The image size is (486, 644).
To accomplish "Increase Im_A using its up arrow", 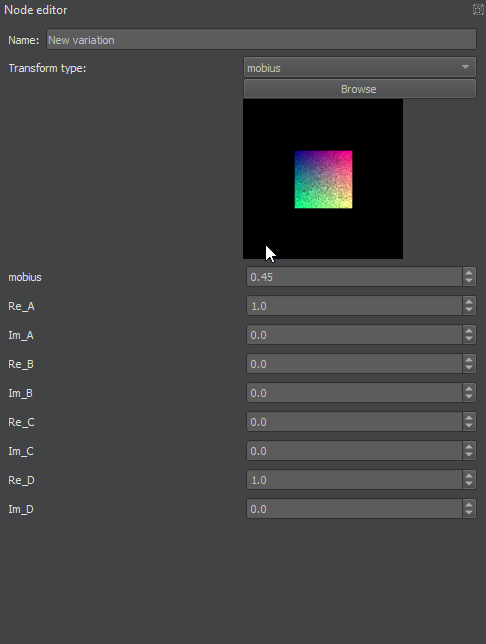I will tap(469, 330).
